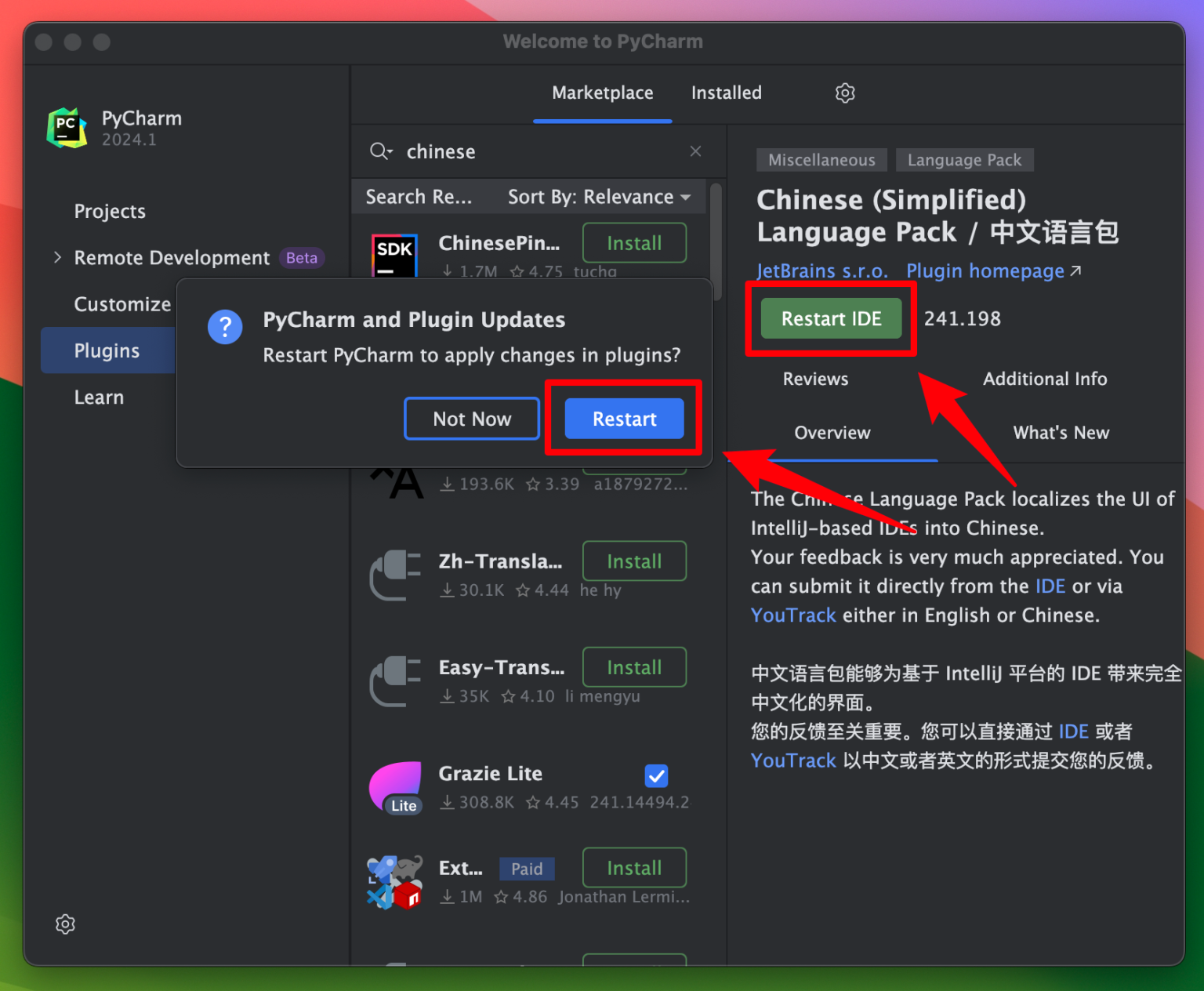
Task: Click the PyCharm logo icon
Action: tap(67, 128)
